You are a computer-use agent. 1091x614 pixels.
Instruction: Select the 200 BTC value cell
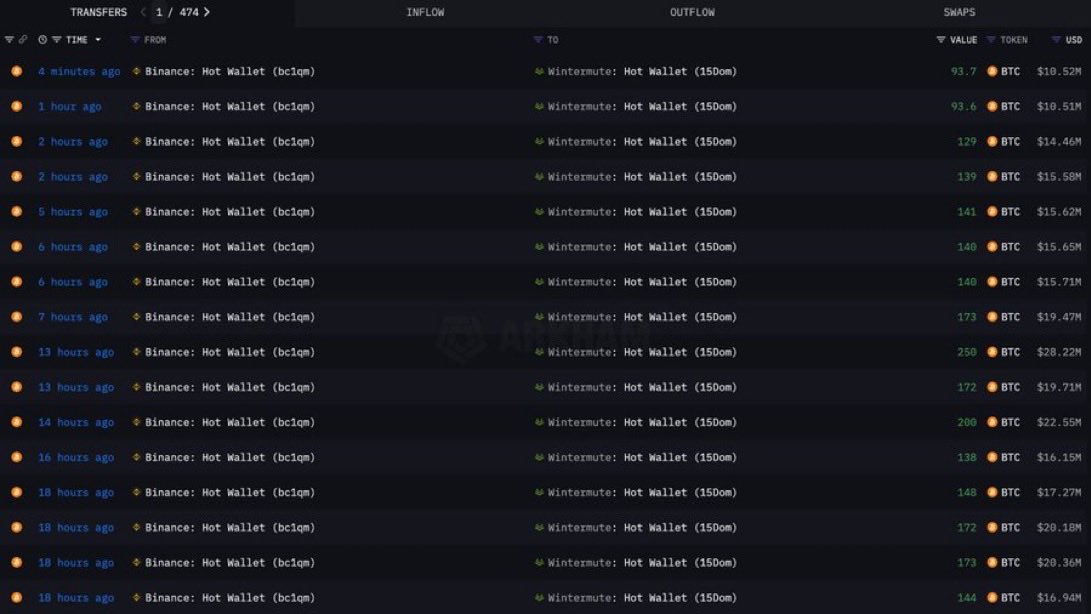[x=966, y=422]
